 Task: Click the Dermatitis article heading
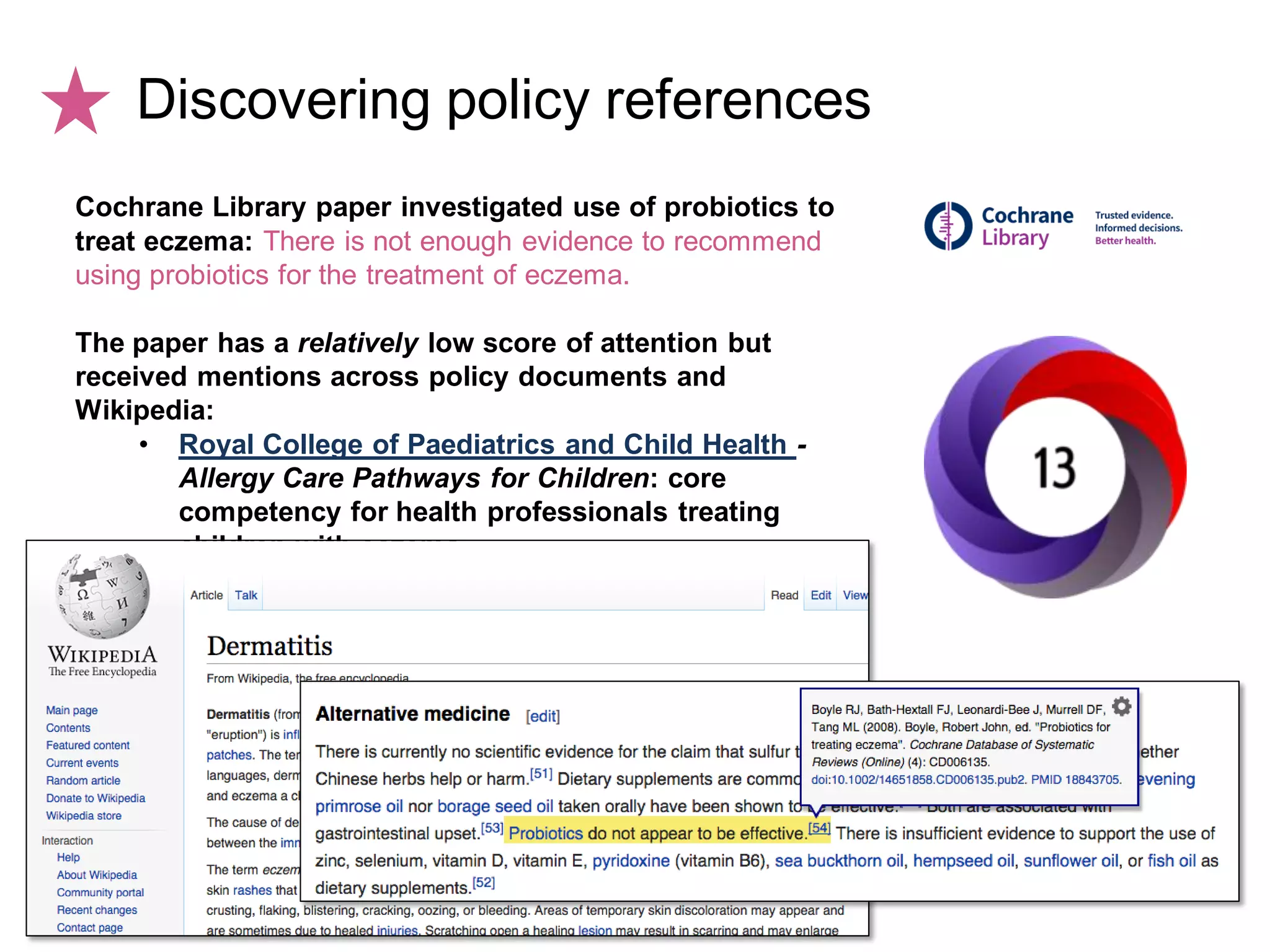click(270, 646)
